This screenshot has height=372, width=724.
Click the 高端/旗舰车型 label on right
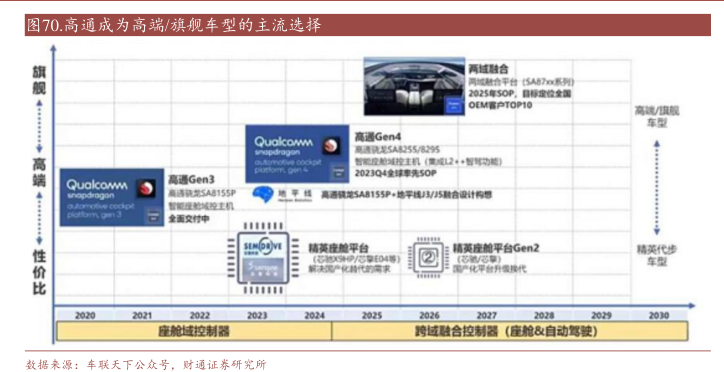point(657,117)
